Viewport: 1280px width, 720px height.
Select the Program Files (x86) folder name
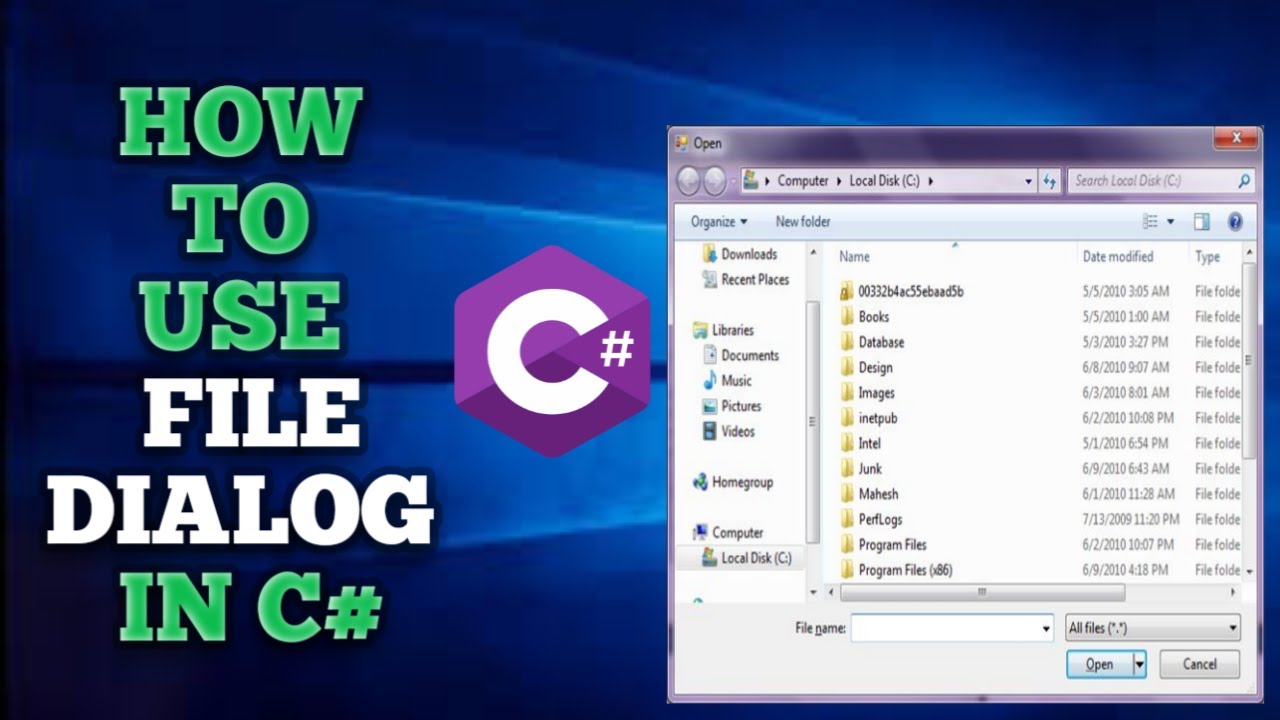pos(905,570)
